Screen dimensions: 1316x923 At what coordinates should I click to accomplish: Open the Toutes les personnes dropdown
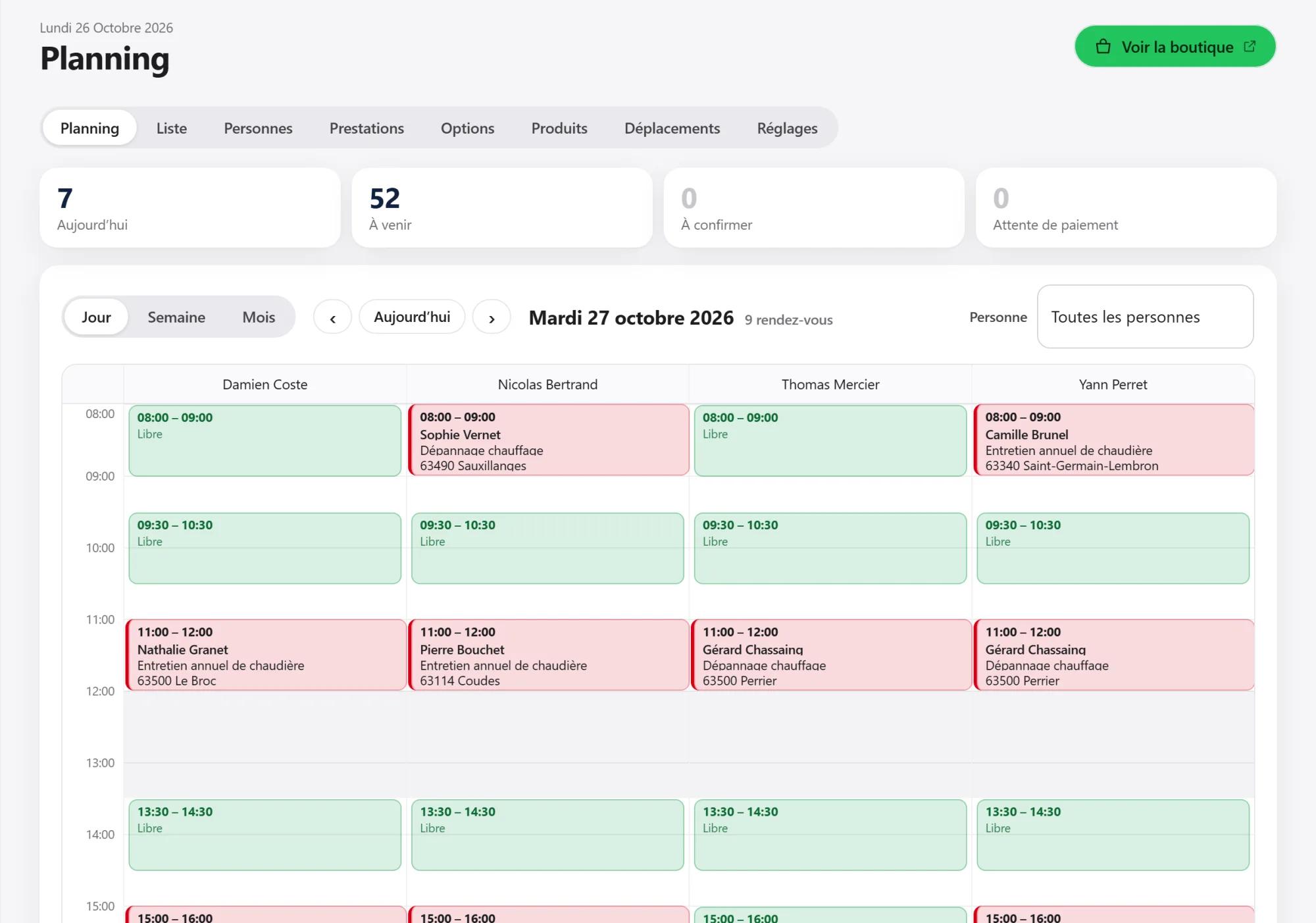tap(1145, 317)
